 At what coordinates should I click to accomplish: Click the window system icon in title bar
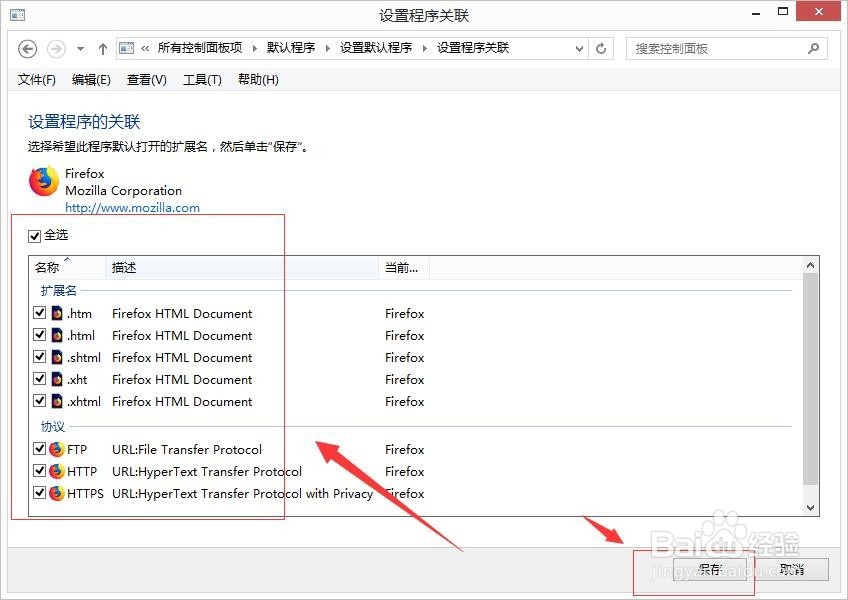(x=18, y=15)
